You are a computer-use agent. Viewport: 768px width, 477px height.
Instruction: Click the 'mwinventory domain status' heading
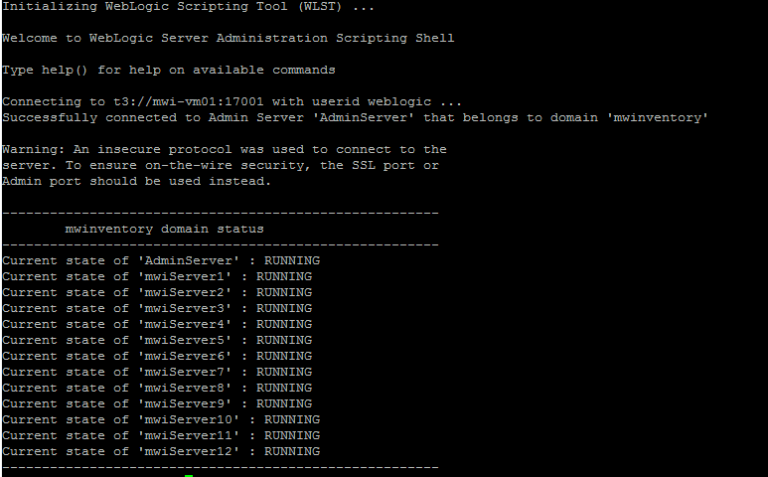point(165,229)
